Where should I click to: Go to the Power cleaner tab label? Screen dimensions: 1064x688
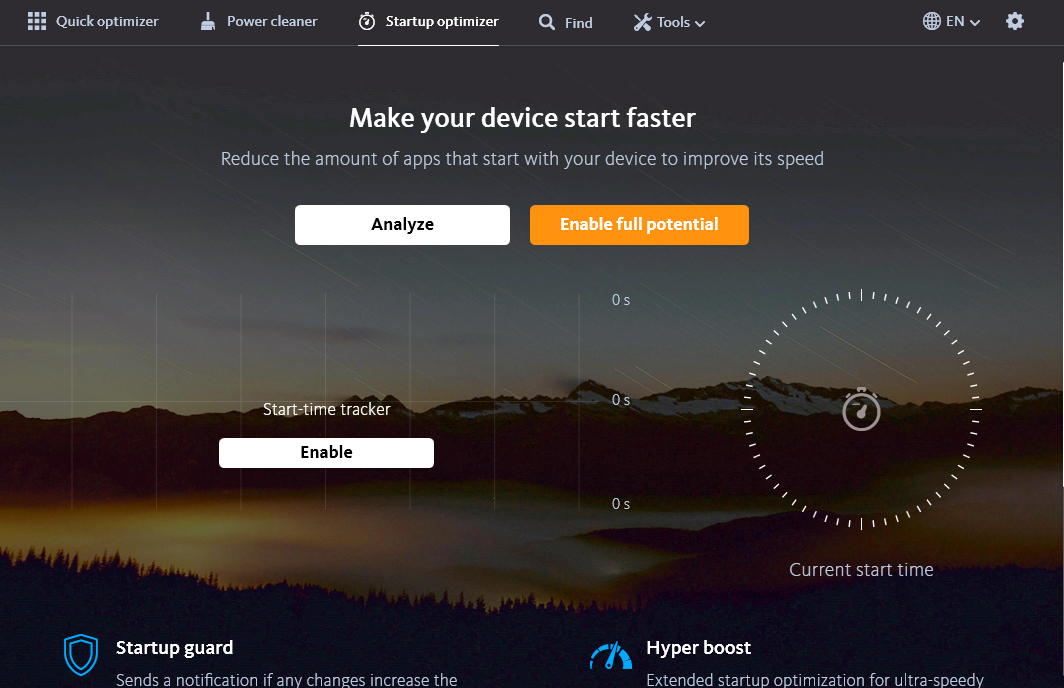coord(272,21)
